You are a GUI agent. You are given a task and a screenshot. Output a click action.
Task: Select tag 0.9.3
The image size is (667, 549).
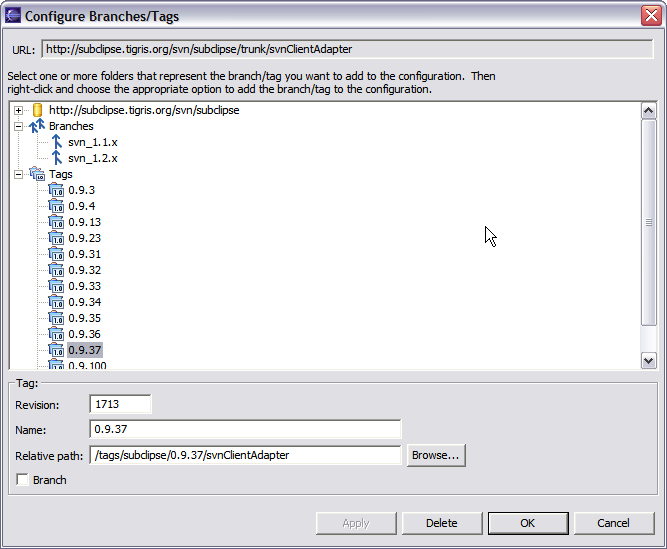click(x=82, y=190)
